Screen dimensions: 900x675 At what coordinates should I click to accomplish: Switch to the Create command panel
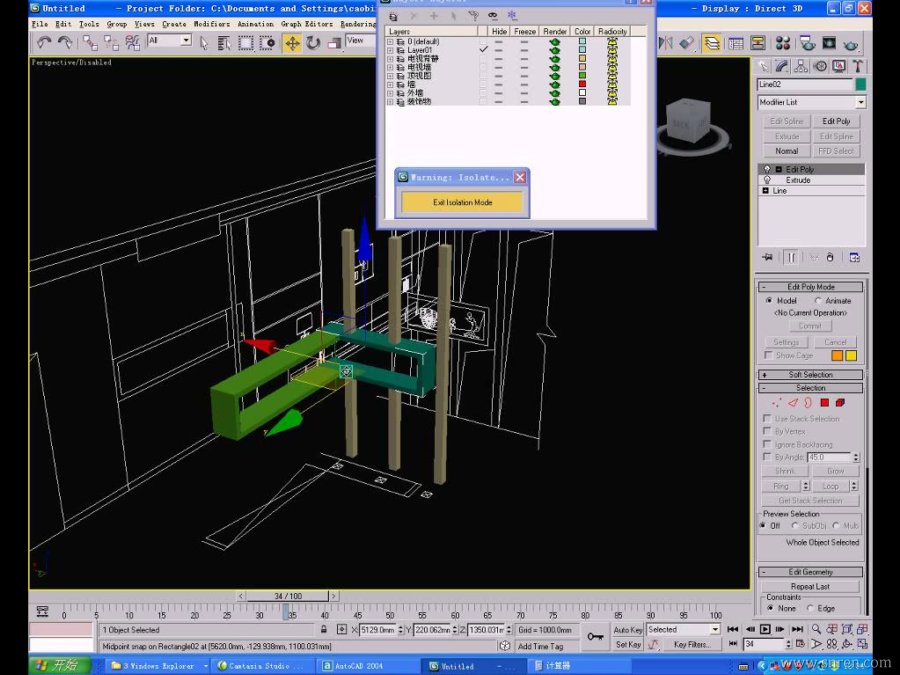click(x=763, y=67)
